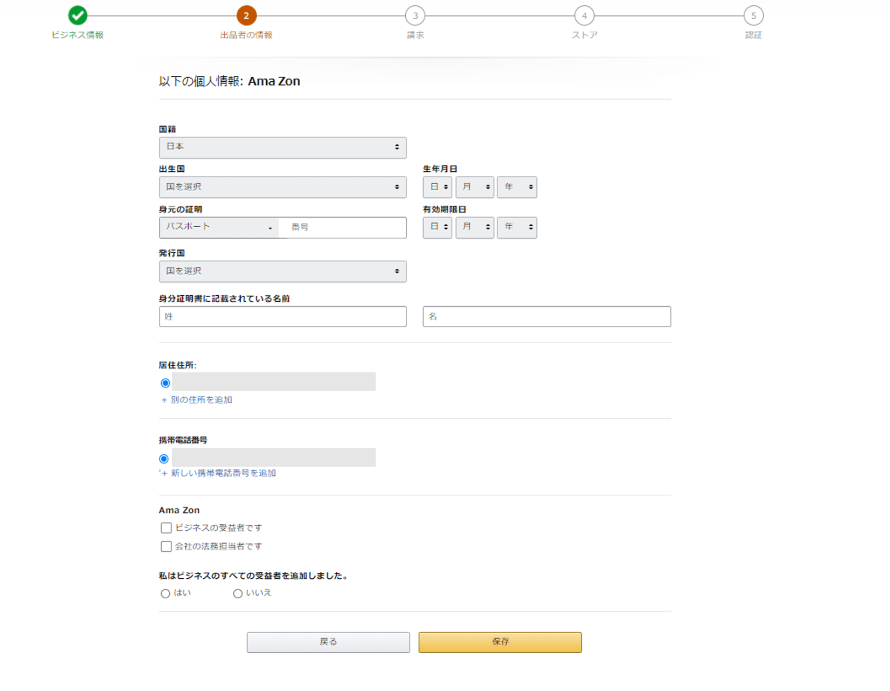Check 会社の法務担当者です checkbox
The height and width of the screenshot is (691, 890).
167,547
